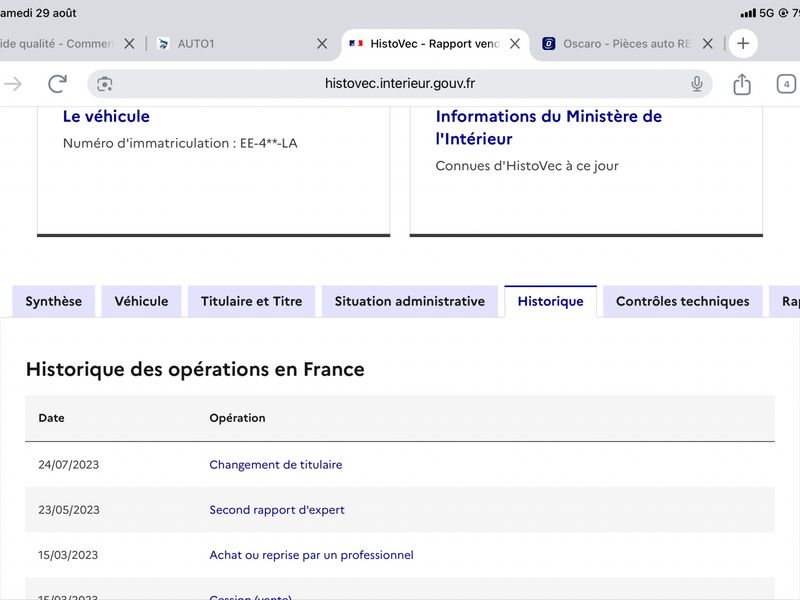
Task: Tap the address bar histovec.interieur.gouv.fr
Action: (399, 84)
